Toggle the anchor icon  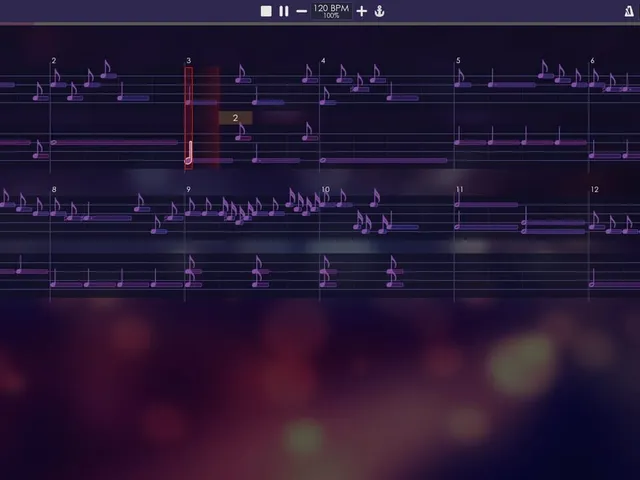coord(380,11)
